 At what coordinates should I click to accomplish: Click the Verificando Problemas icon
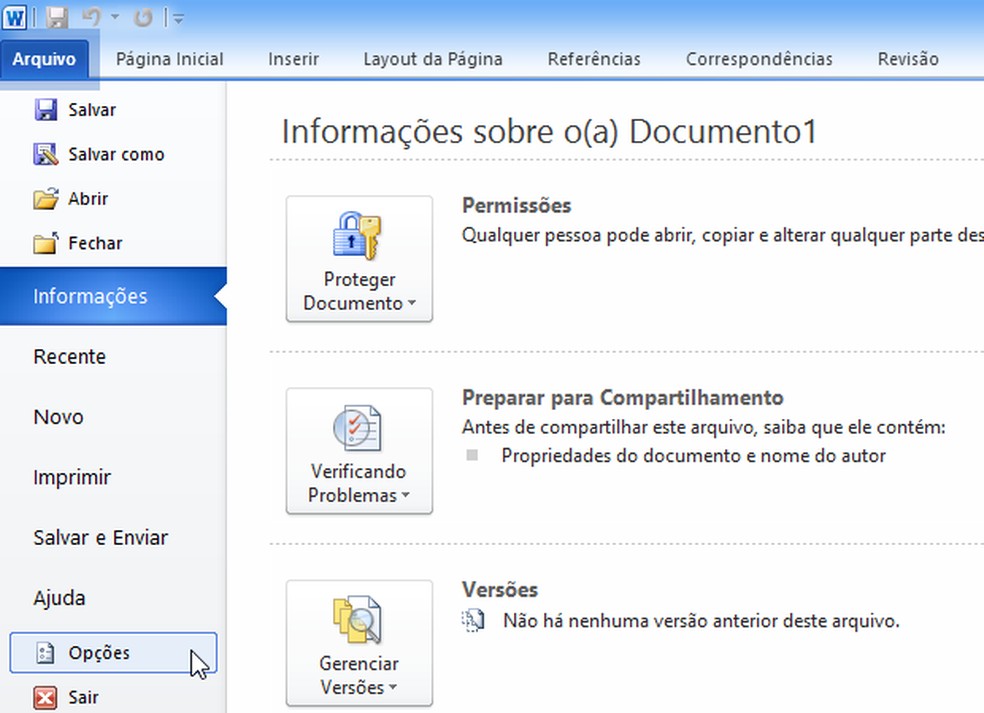pos(358,428)
